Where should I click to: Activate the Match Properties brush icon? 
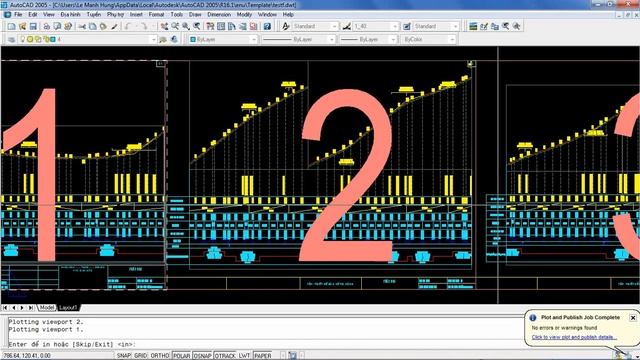point(114,26)
